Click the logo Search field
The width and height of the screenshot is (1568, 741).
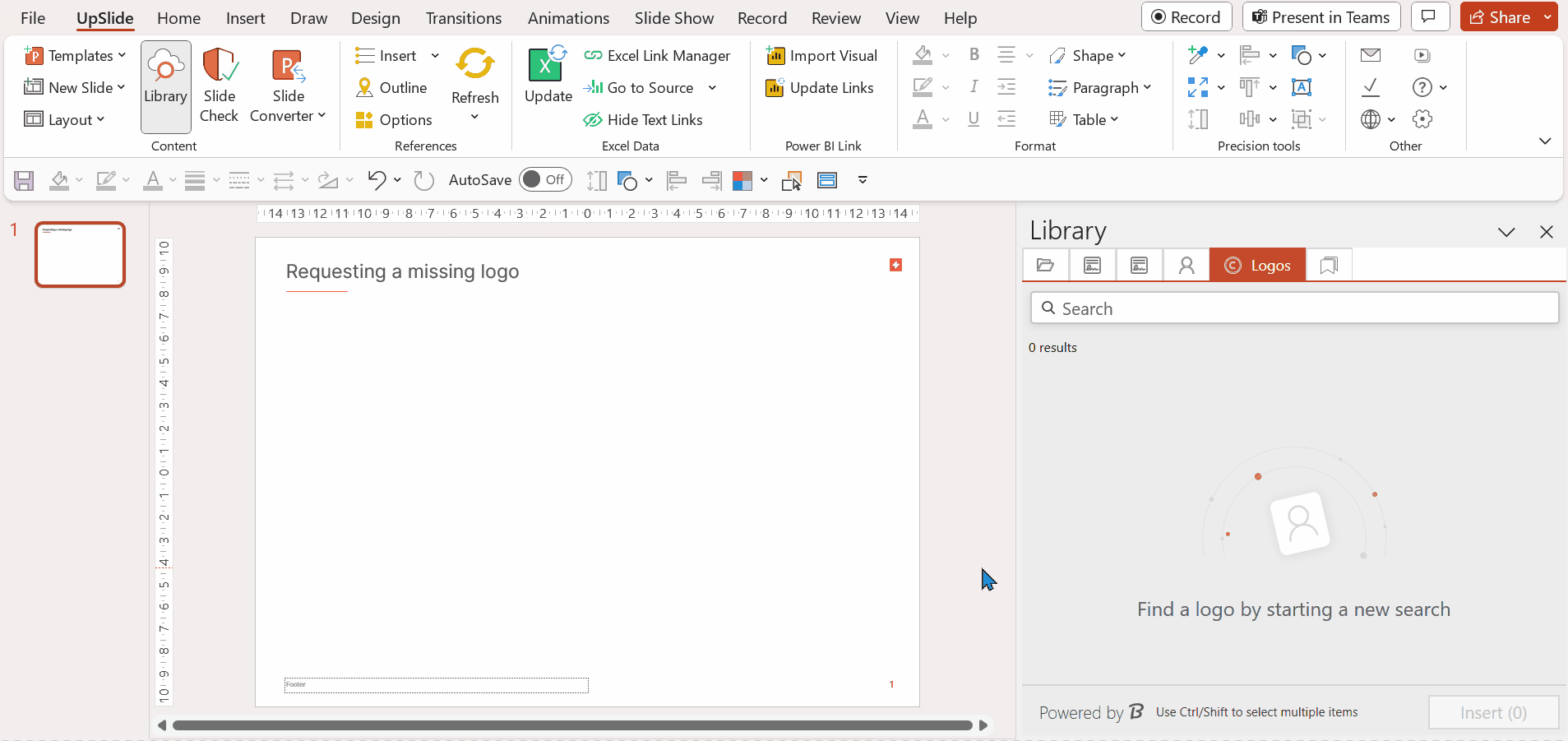point(1294,308)
